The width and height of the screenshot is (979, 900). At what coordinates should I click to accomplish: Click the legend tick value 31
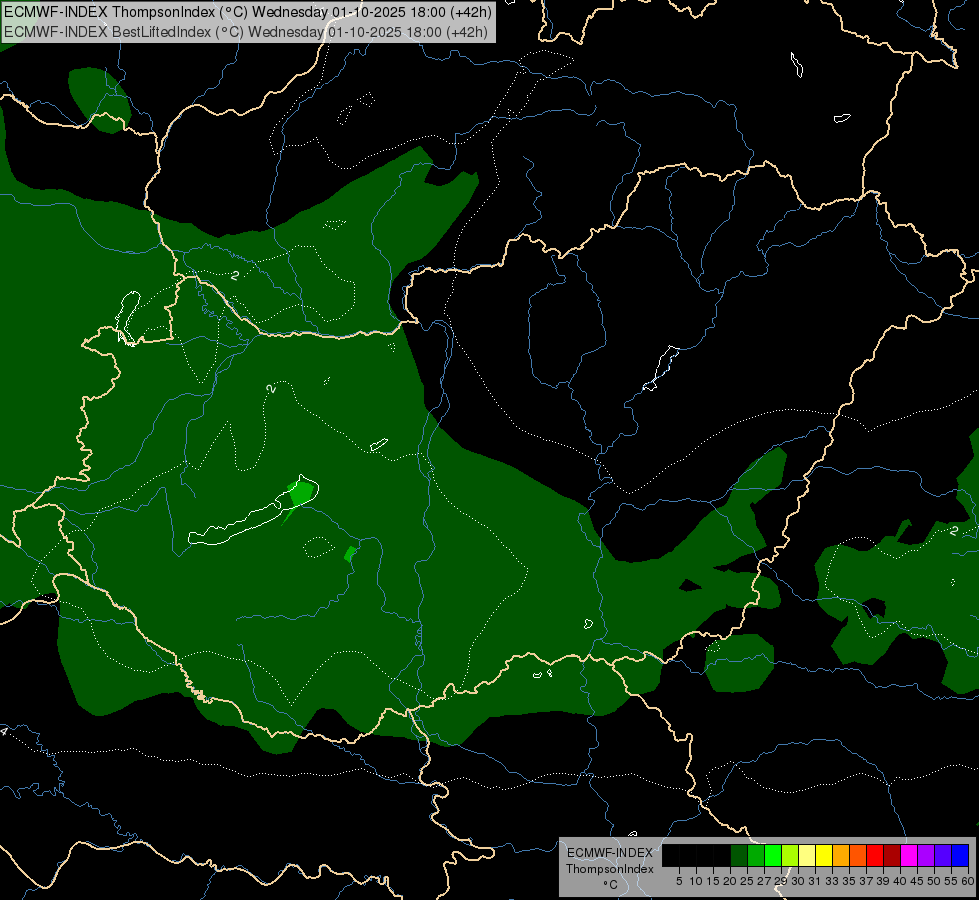(x=815, y=881)
